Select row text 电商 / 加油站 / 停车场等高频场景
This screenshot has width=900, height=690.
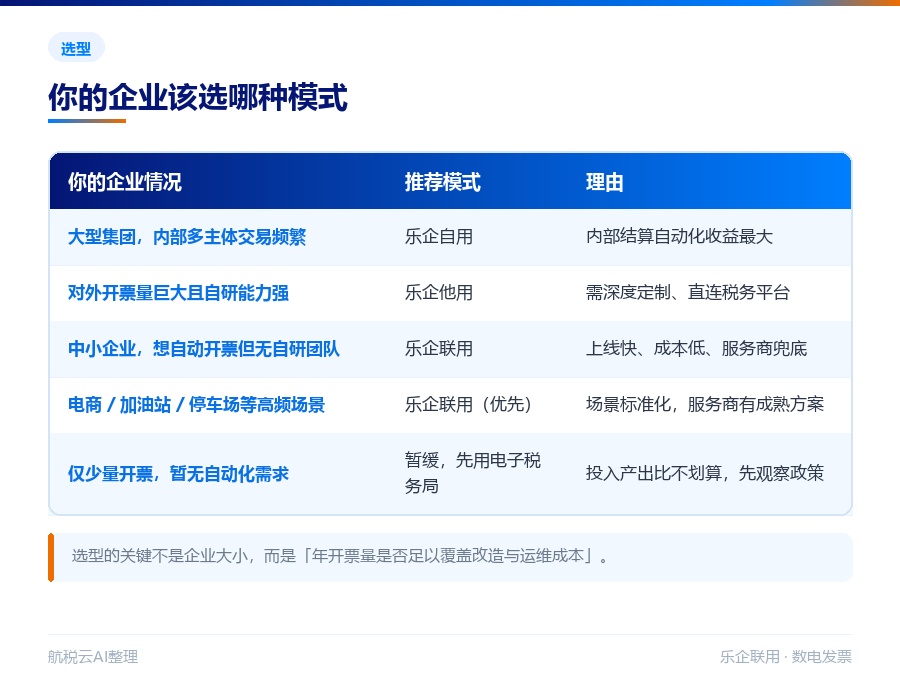tap(196, 405)
